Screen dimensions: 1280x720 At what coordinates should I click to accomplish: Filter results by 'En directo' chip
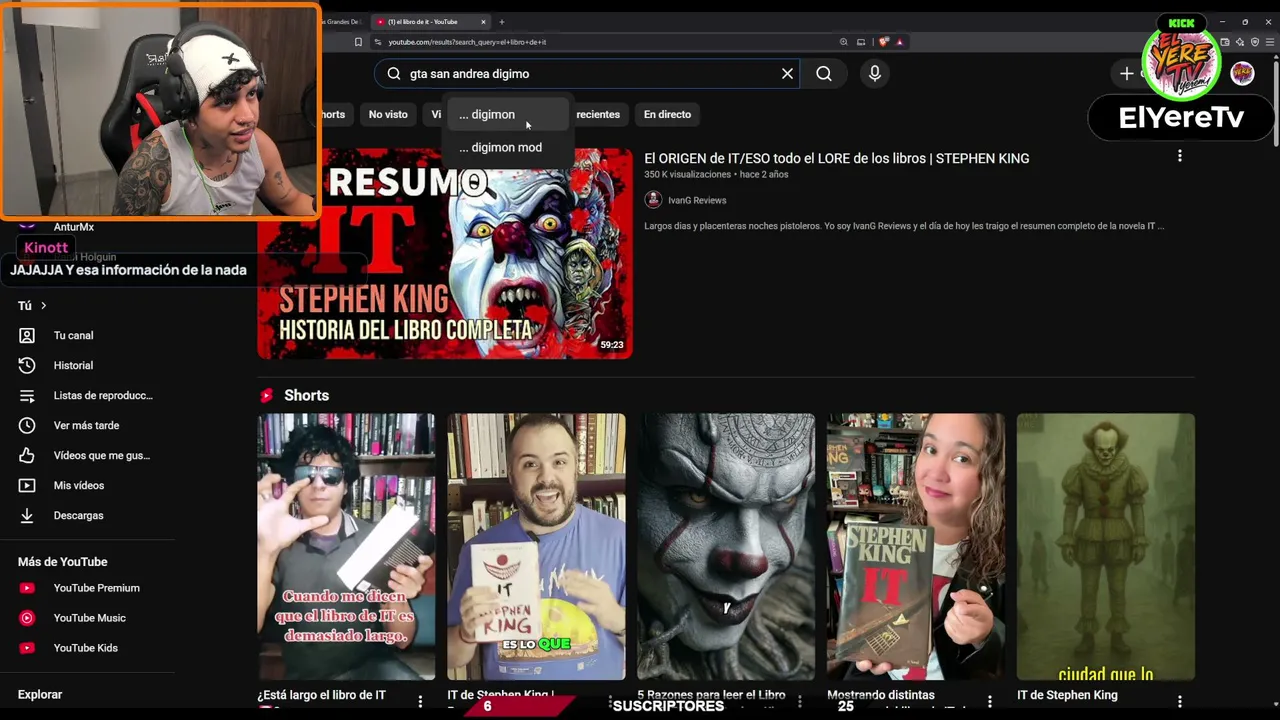tap(667, 115)
